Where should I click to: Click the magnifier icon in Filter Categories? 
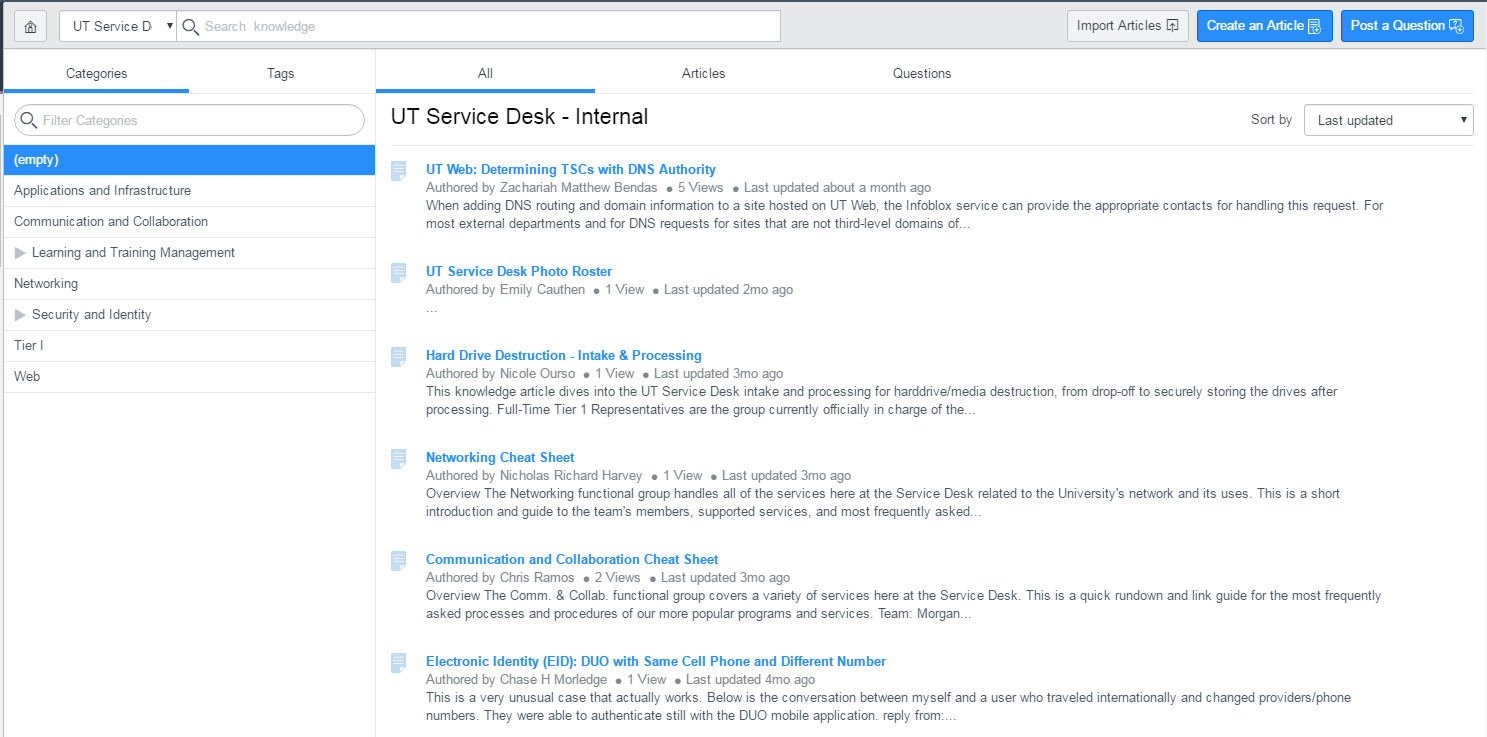click(x=29, y=120)
